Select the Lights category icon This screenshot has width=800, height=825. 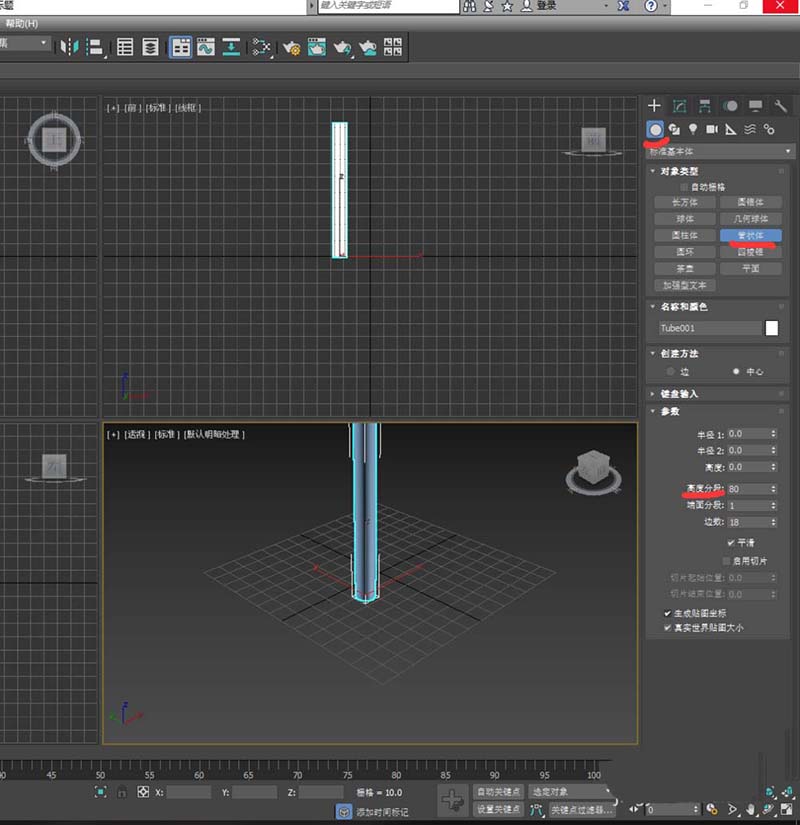click(693, 129)
